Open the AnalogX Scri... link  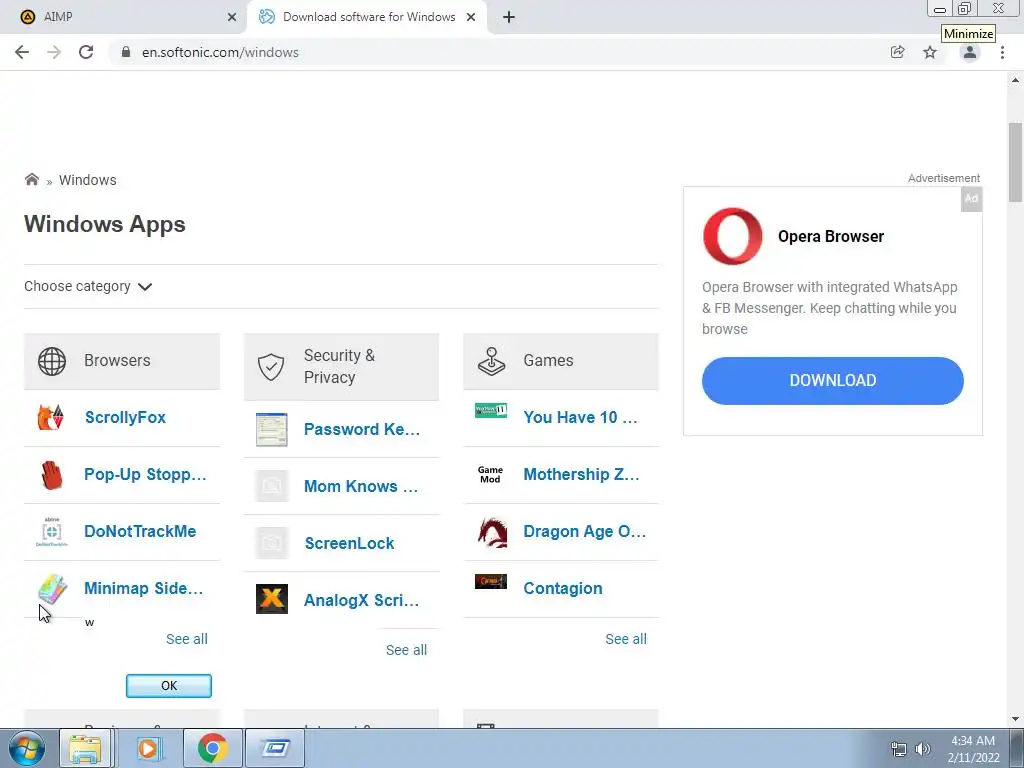(x=361, y=600)
